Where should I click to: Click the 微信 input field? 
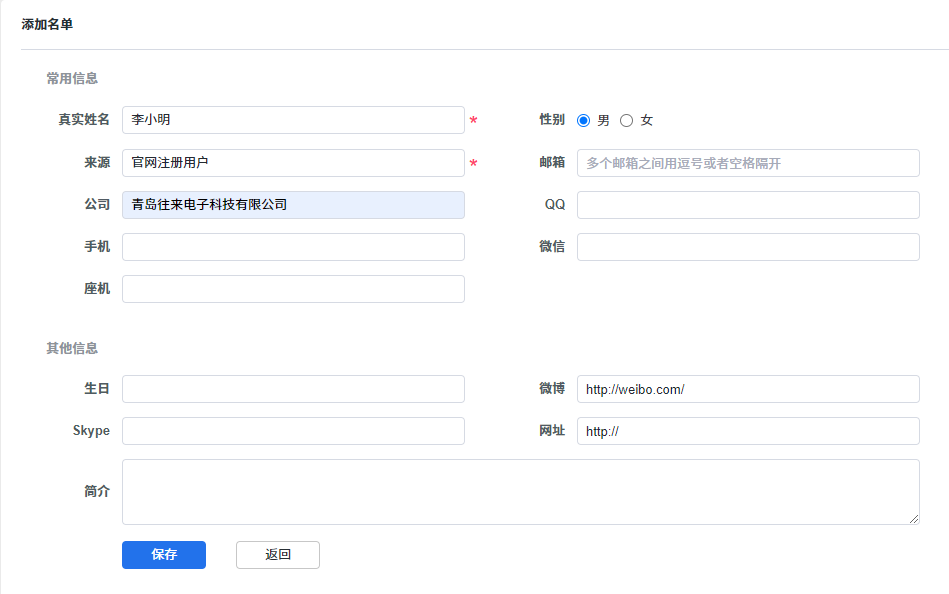[748, 247]
